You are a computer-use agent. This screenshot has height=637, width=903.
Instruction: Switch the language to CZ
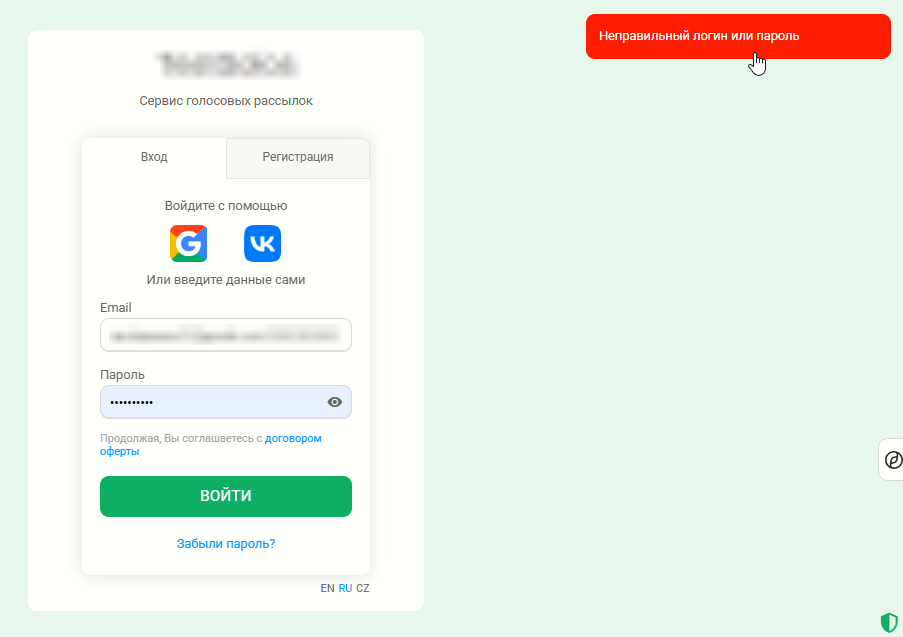[363, 588]
